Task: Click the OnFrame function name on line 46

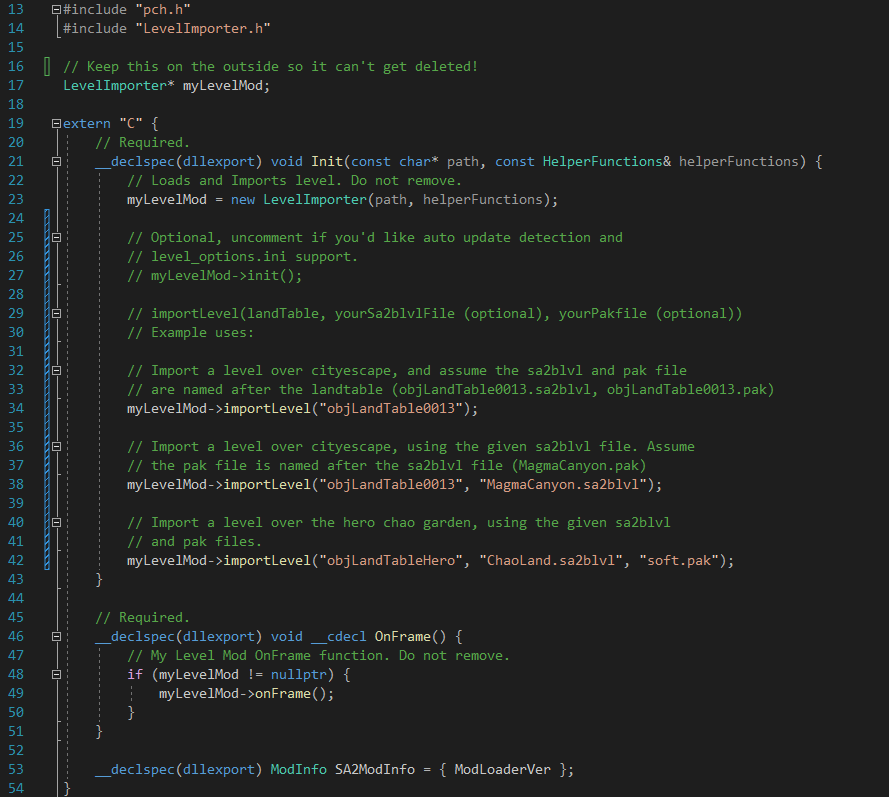Action: [x=403, y=637]
